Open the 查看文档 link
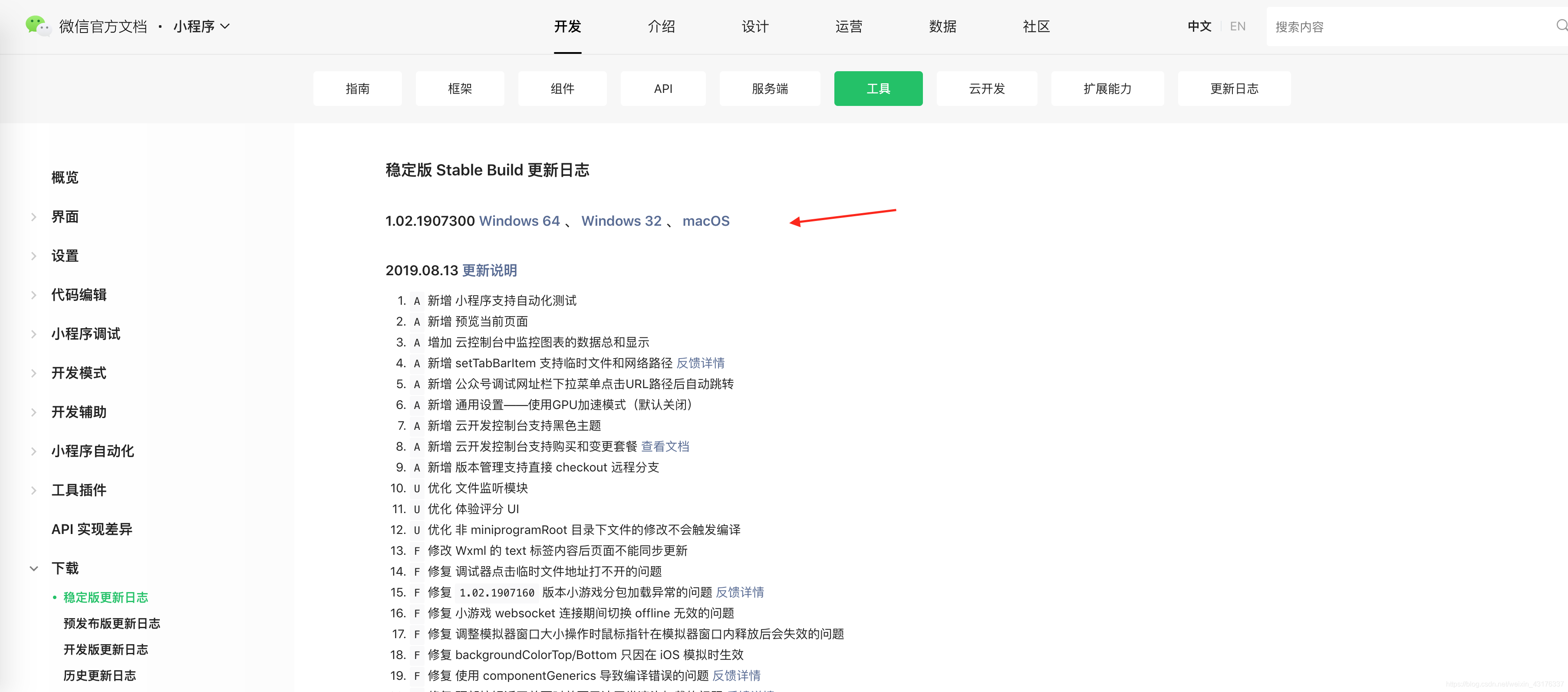Screen dimensions: 1568x692 point(665,447)
